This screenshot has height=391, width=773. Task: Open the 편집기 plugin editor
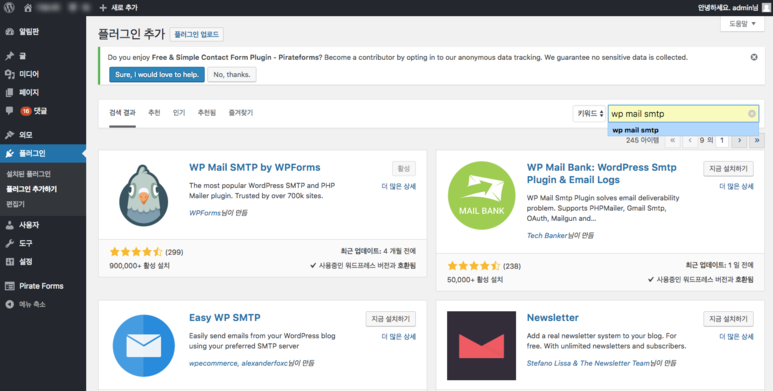coord(15,204)
